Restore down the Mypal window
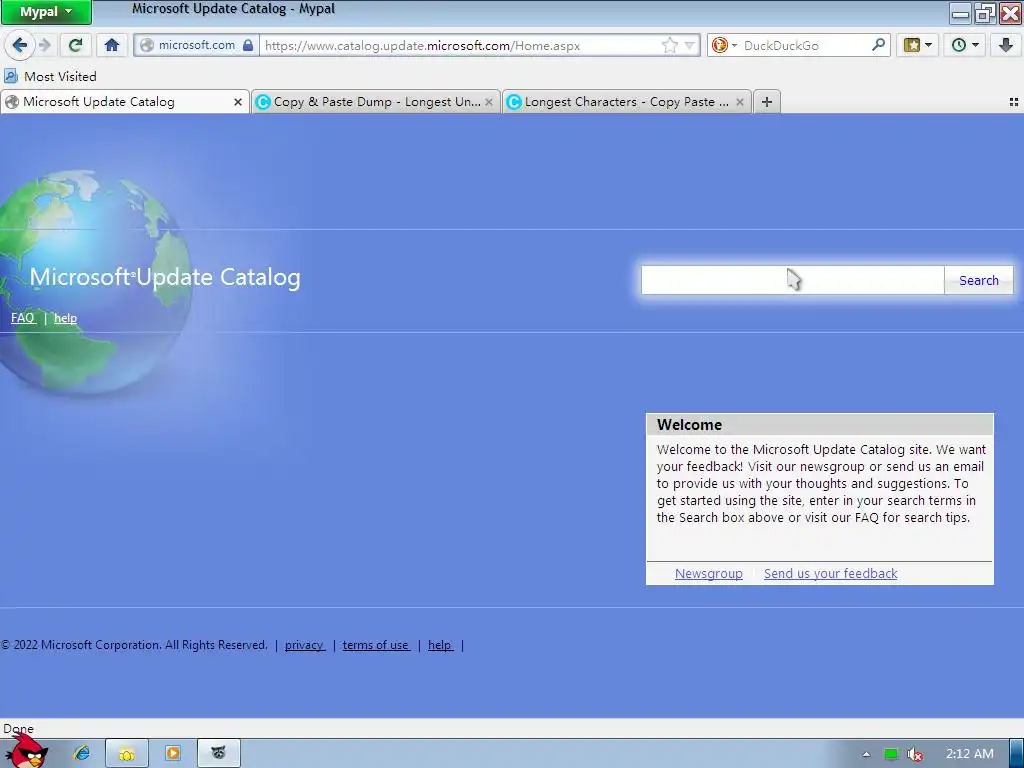The image size is (1024, 768). coord(985,12)
